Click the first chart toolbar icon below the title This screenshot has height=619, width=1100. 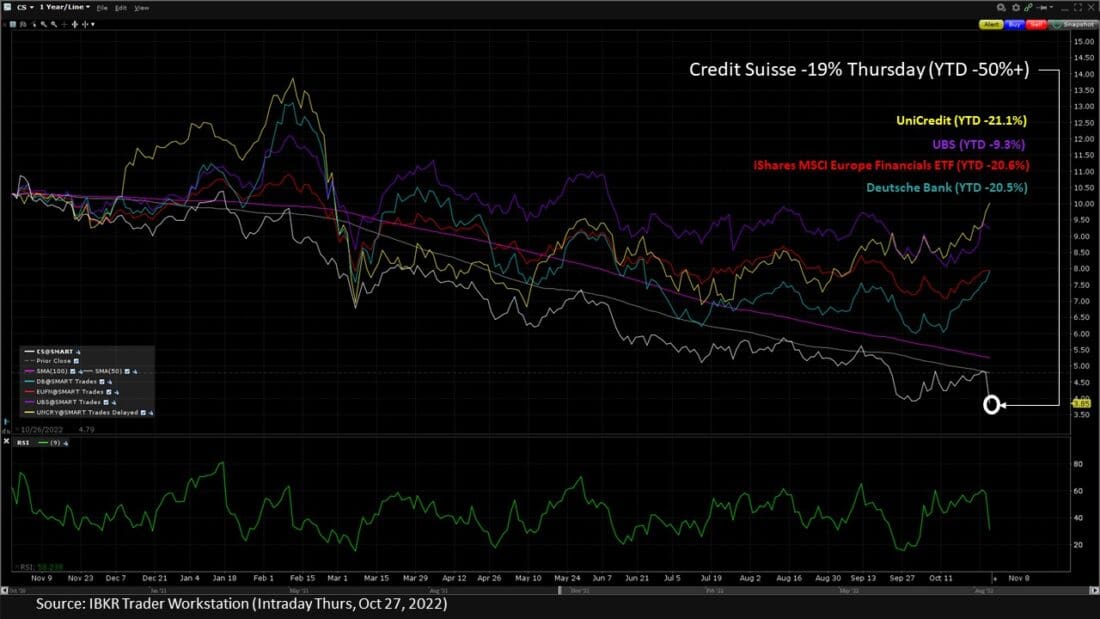[13, 24]
